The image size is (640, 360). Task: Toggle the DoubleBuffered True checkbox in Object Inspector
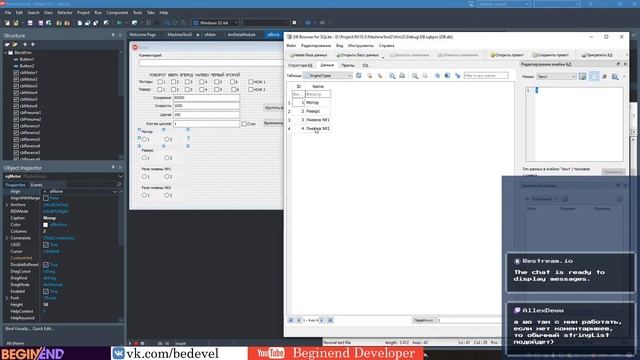(46, 265)
